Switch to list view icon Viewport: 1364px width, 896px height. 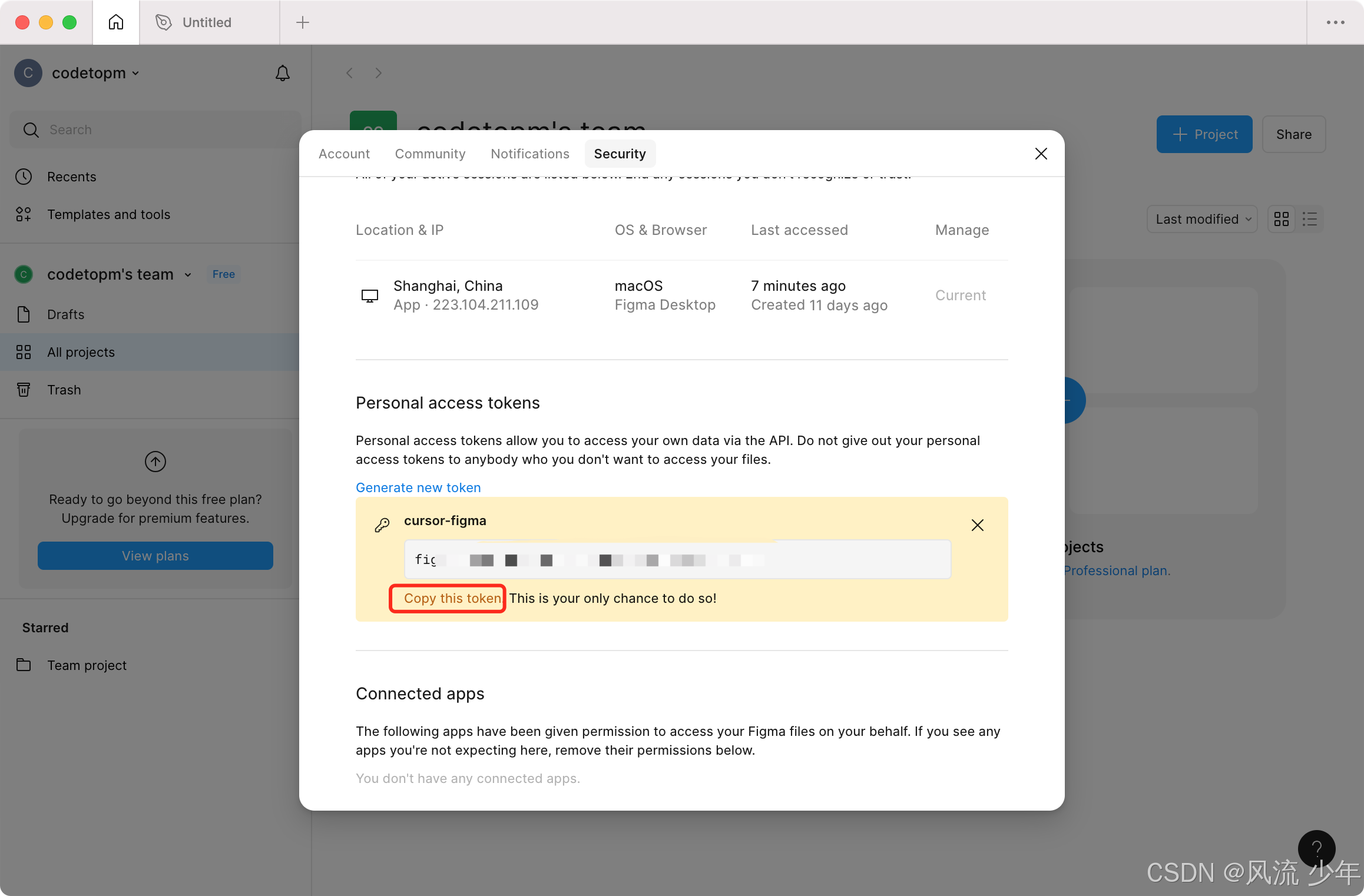pos(1310,219)
